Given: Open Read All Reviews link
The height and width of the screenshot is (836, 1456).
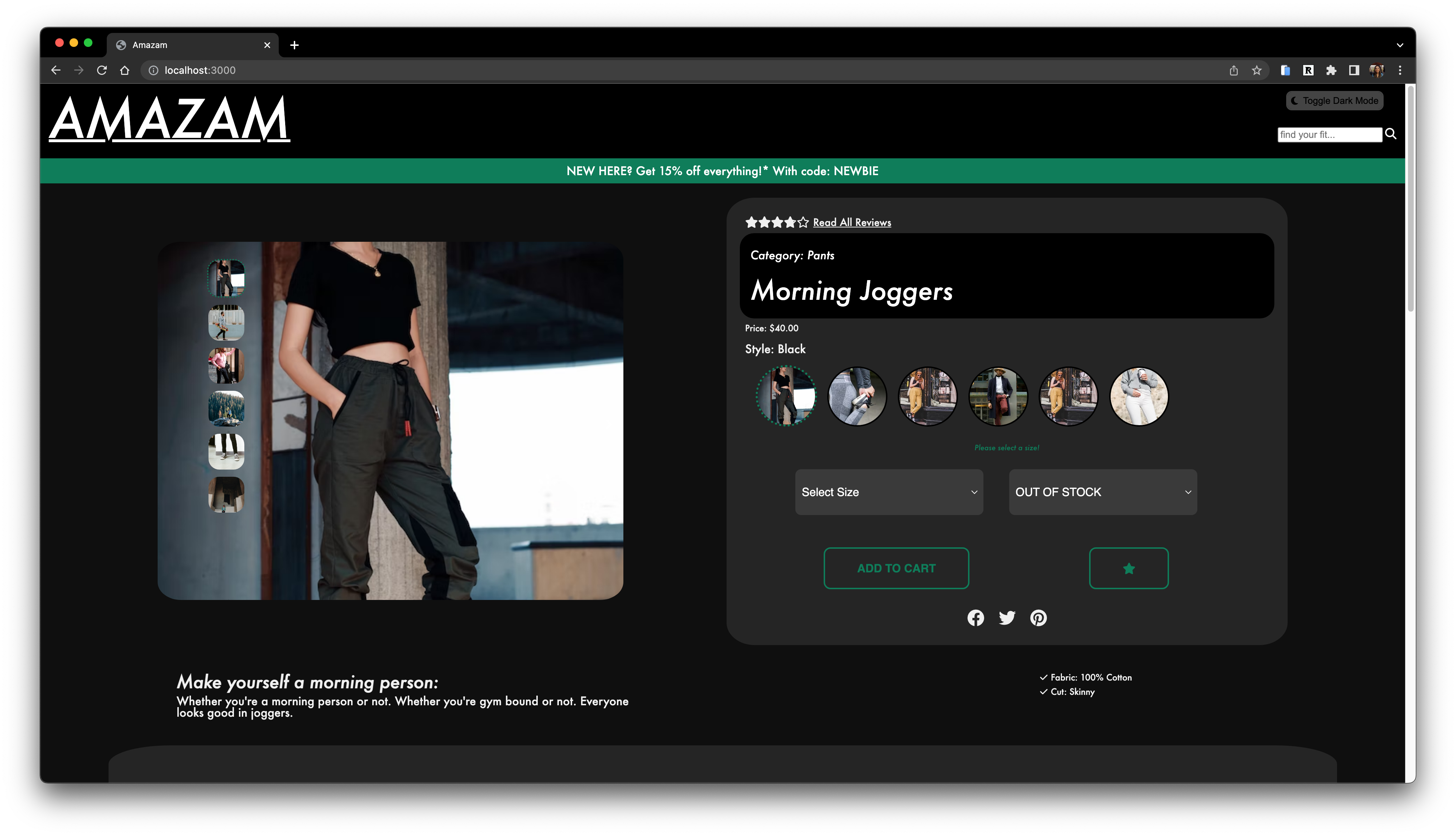Looking at the screenshot, I should pyautogui.click(x=852, y=222).
